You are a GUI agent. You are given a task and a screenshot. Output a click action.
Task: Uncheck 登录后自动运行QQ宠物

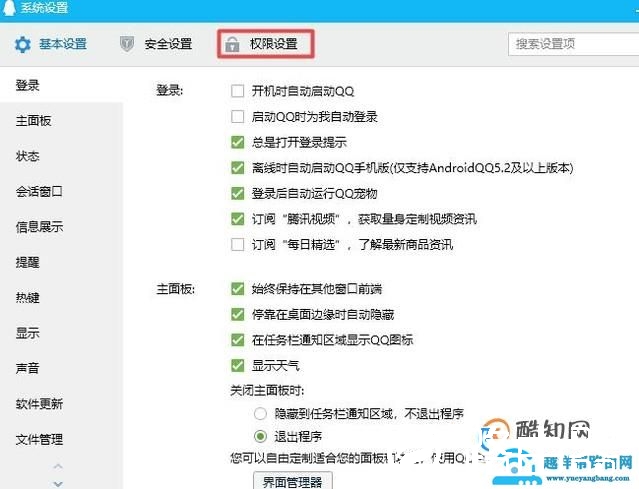(238, 193)
